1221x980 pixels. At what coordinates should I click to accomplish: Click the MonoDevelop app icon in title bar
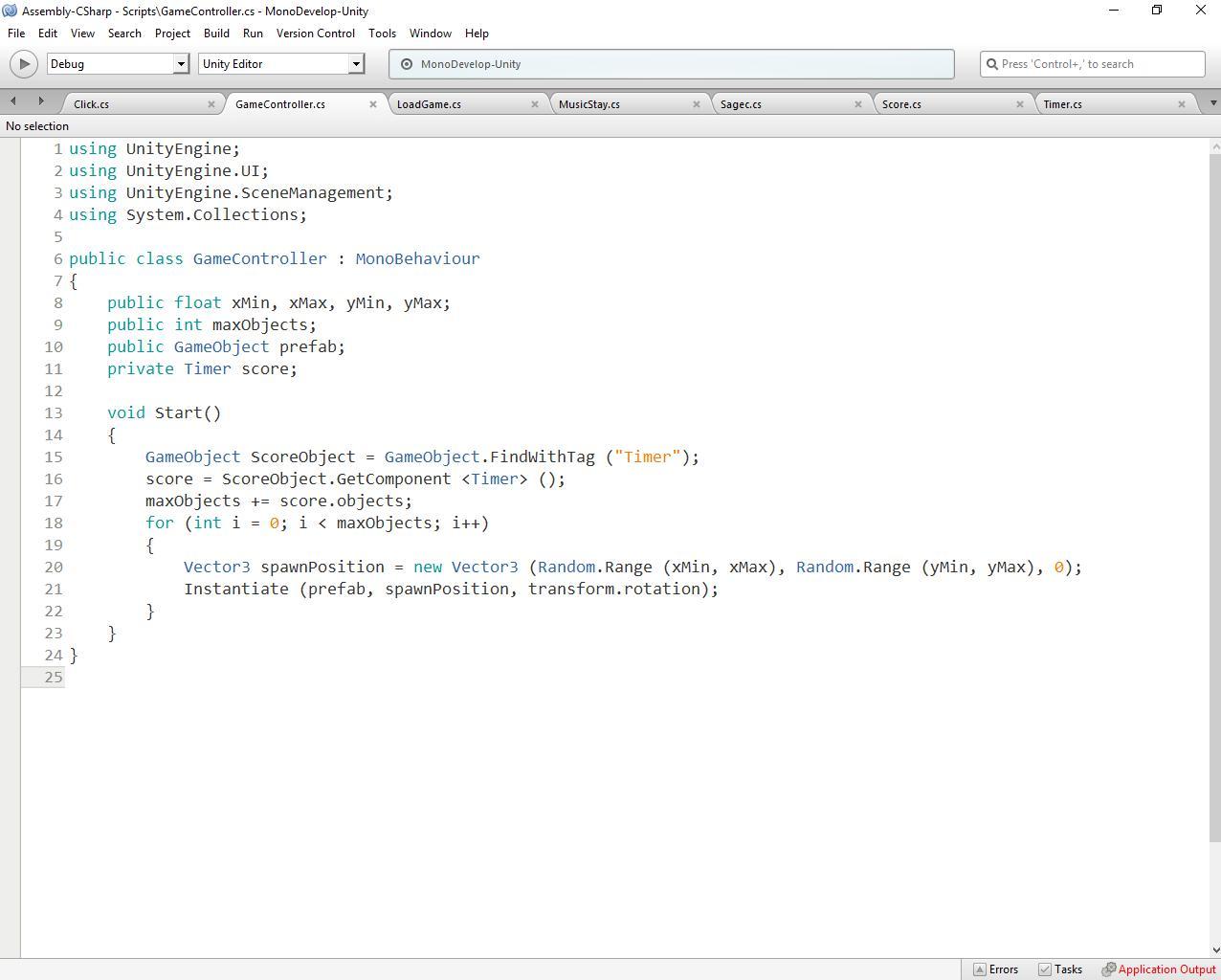click(x=10, y=11)
